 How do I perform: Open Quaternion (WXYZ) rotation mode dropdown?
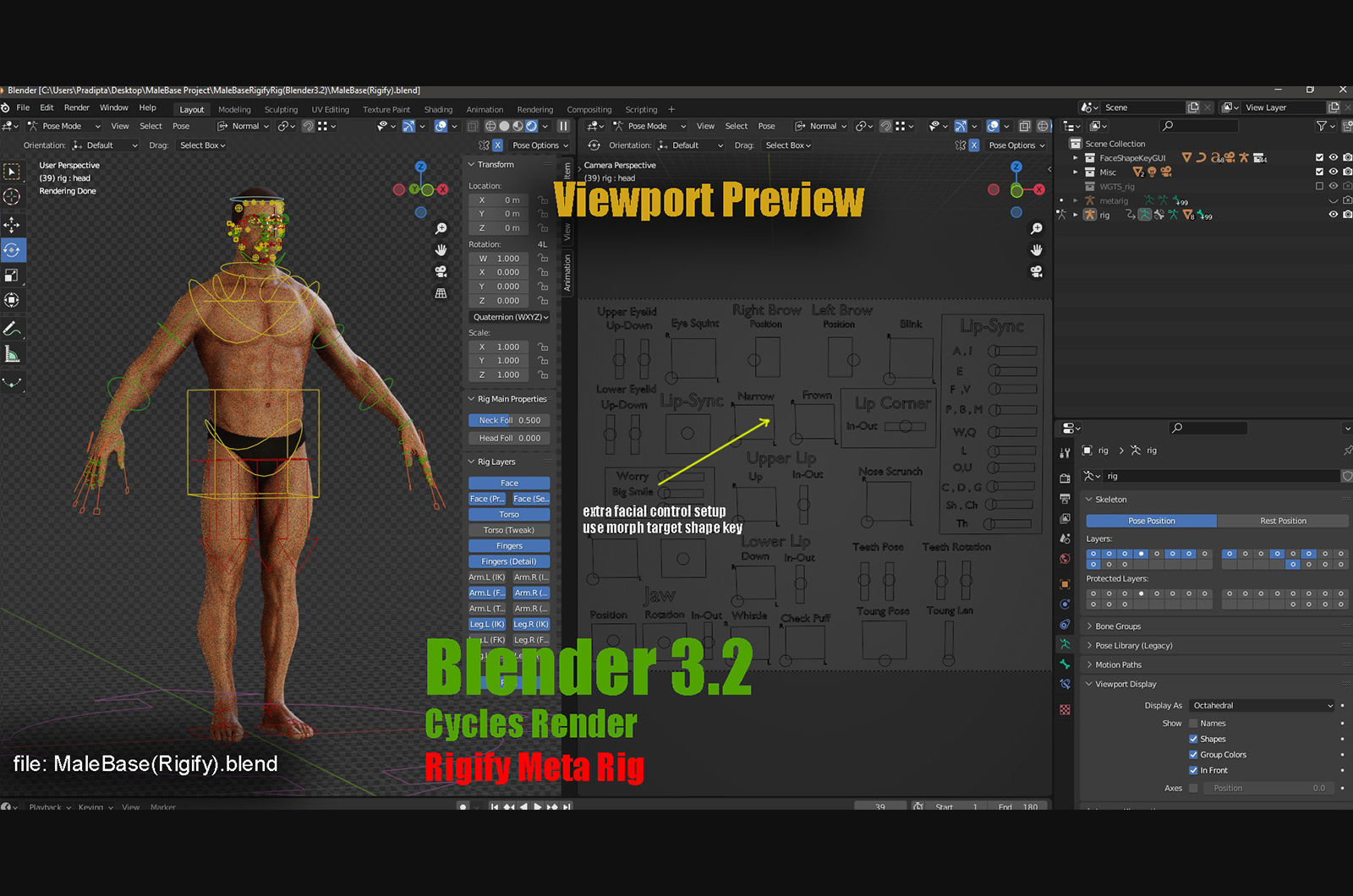[x=510, y=317]
